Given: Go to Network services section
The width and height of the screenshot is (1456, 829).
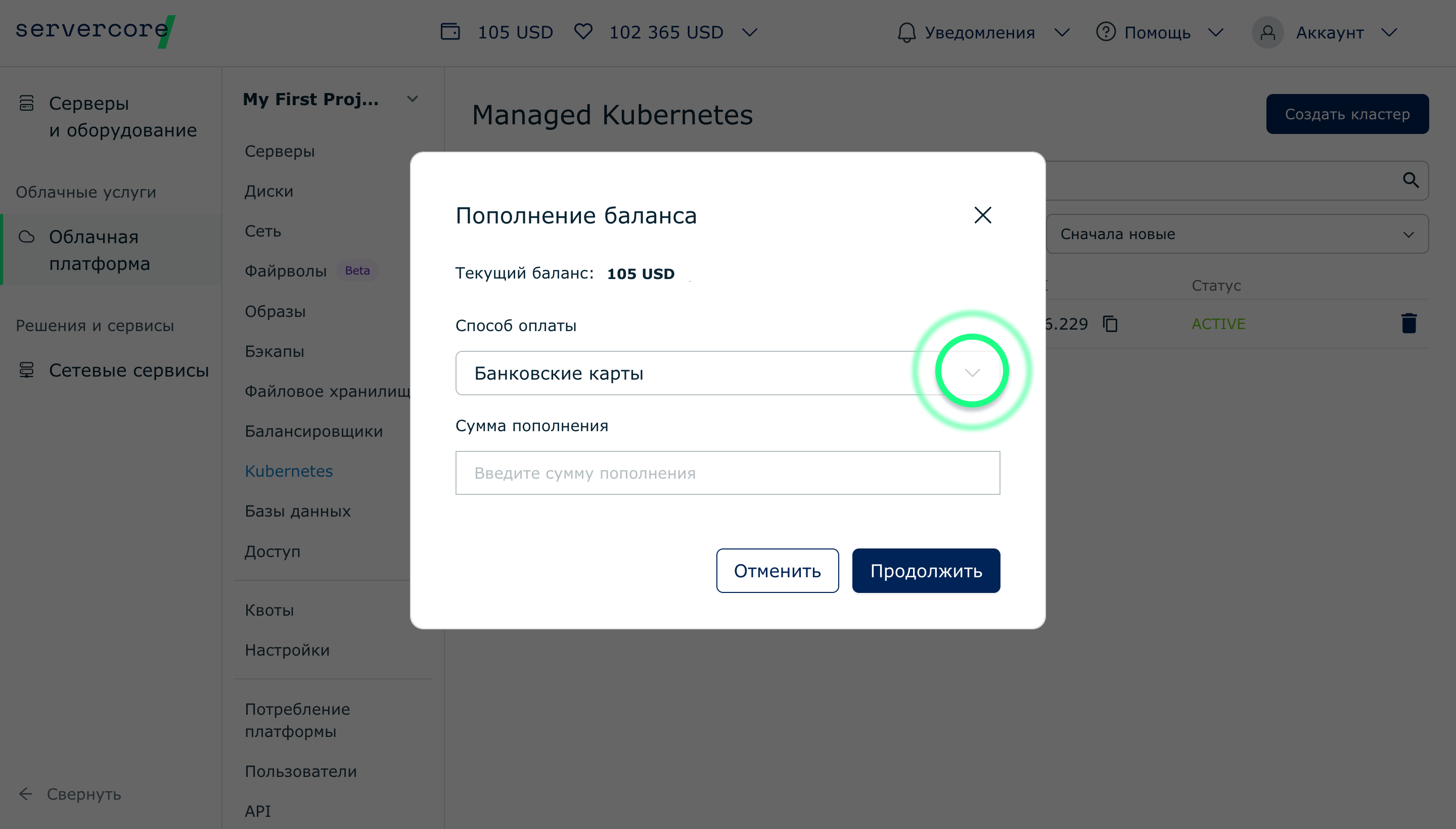Looking at the screenshot, I should (x=129, y=370).
